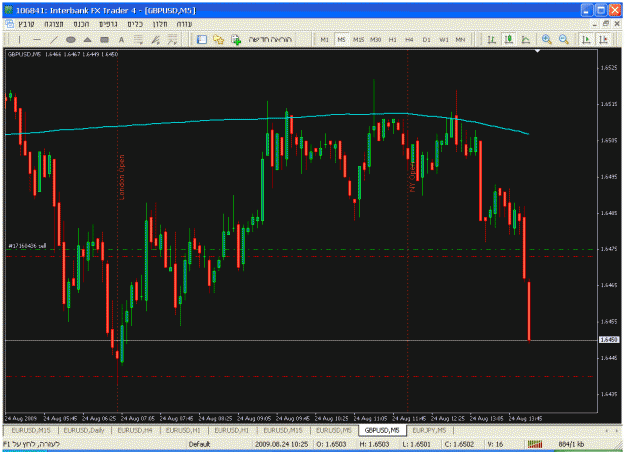Click the Default profile in status bar
Image resolution: width=625 pixels, height=452 pixels.
(x=199, y=444)
